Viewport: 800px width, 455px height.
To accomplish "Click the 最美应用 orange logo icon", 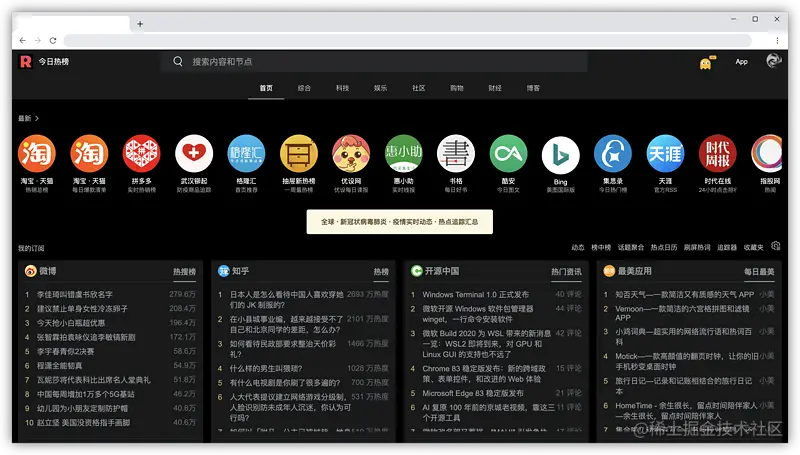I will pos(609,271).
